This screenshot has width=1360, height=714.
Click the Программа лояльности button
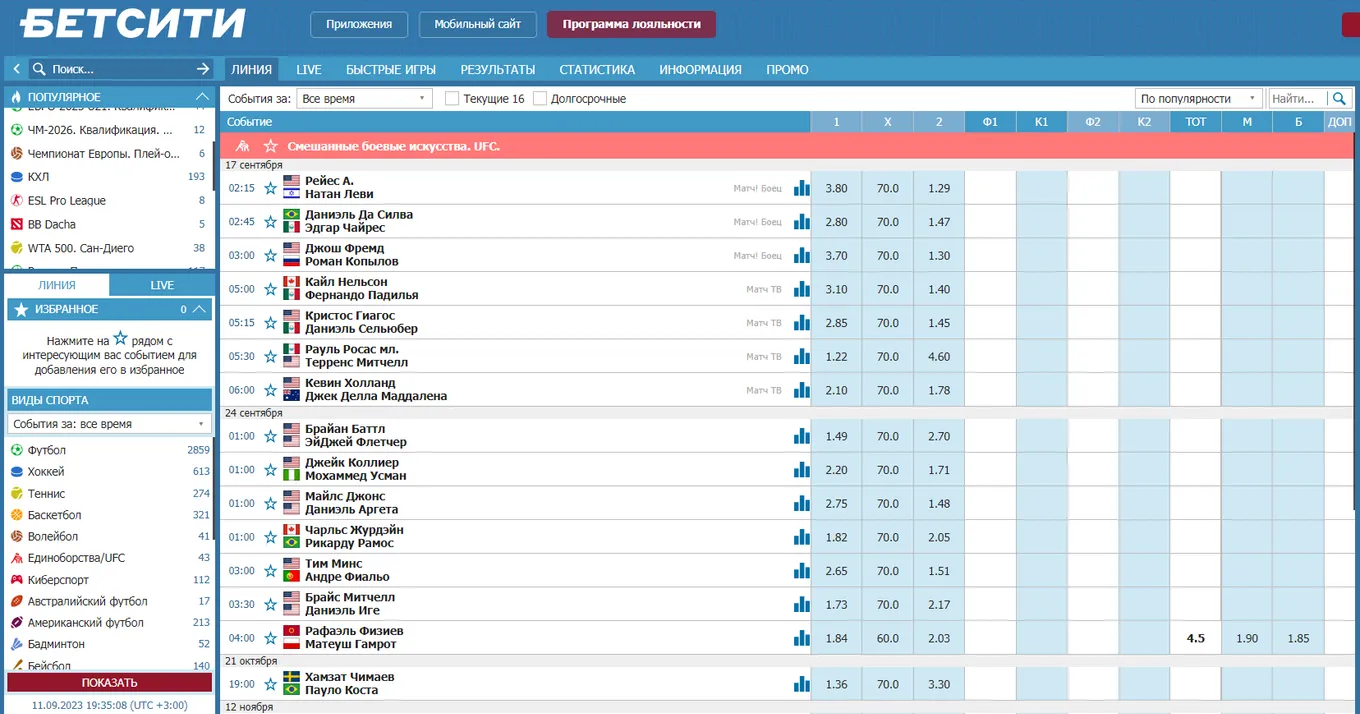(631, 24)
